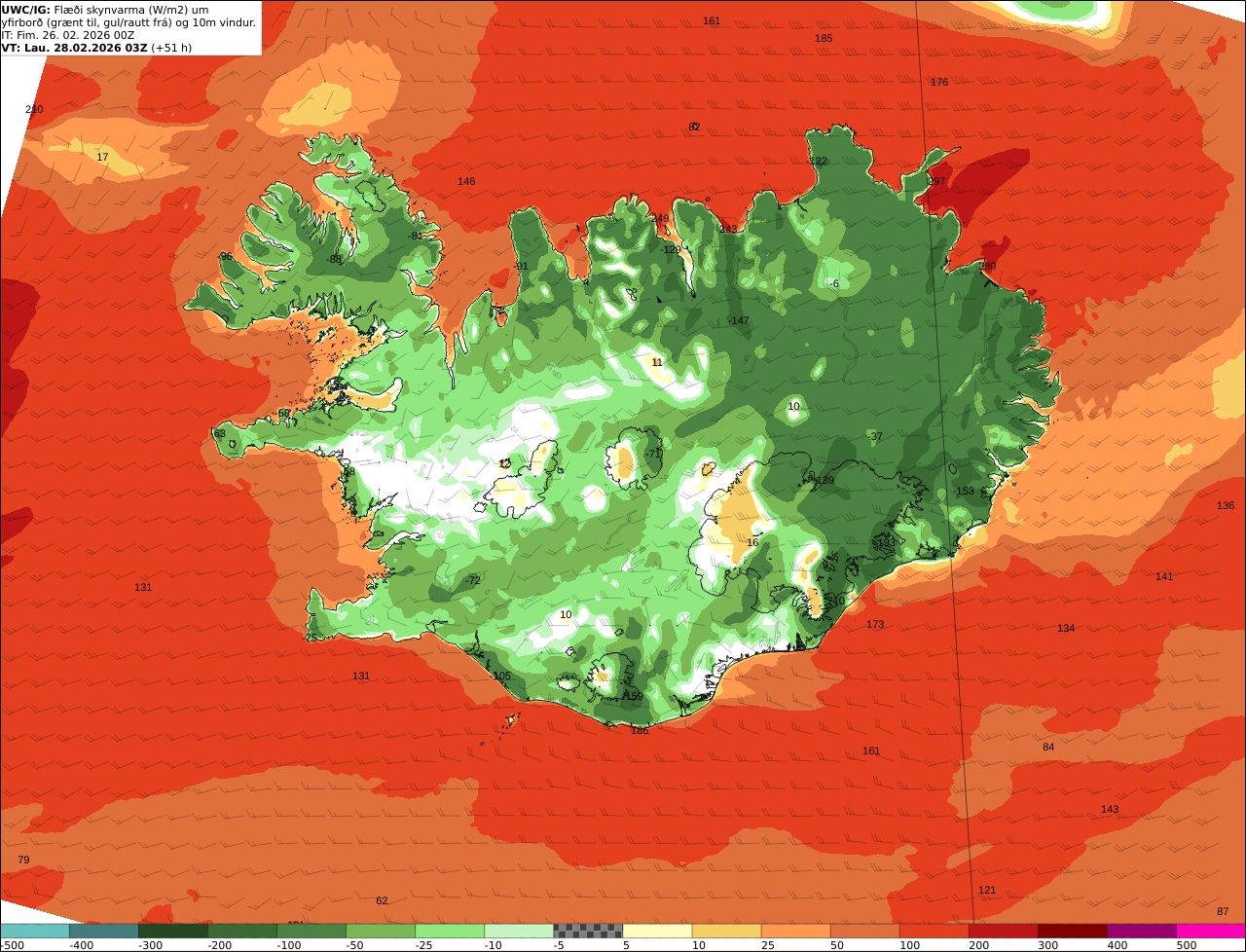Click the '62' value near the bottom

382,900
